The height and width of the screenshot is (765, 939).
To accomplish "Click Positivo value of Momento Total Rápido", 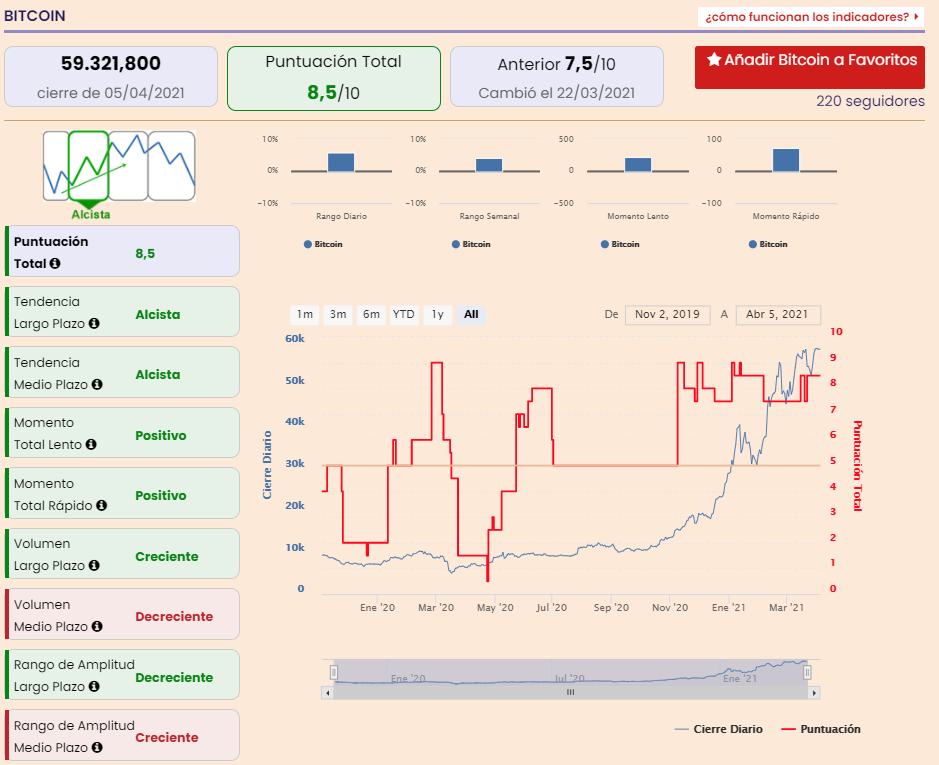I will (x=160, y=495).
